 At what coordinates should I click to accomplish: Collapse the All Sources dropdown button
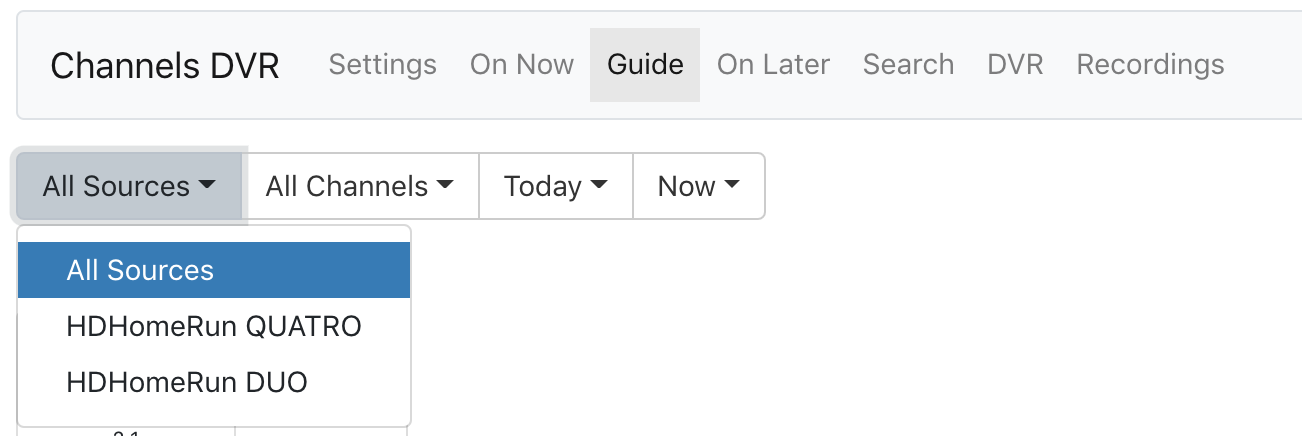[129, 186]
